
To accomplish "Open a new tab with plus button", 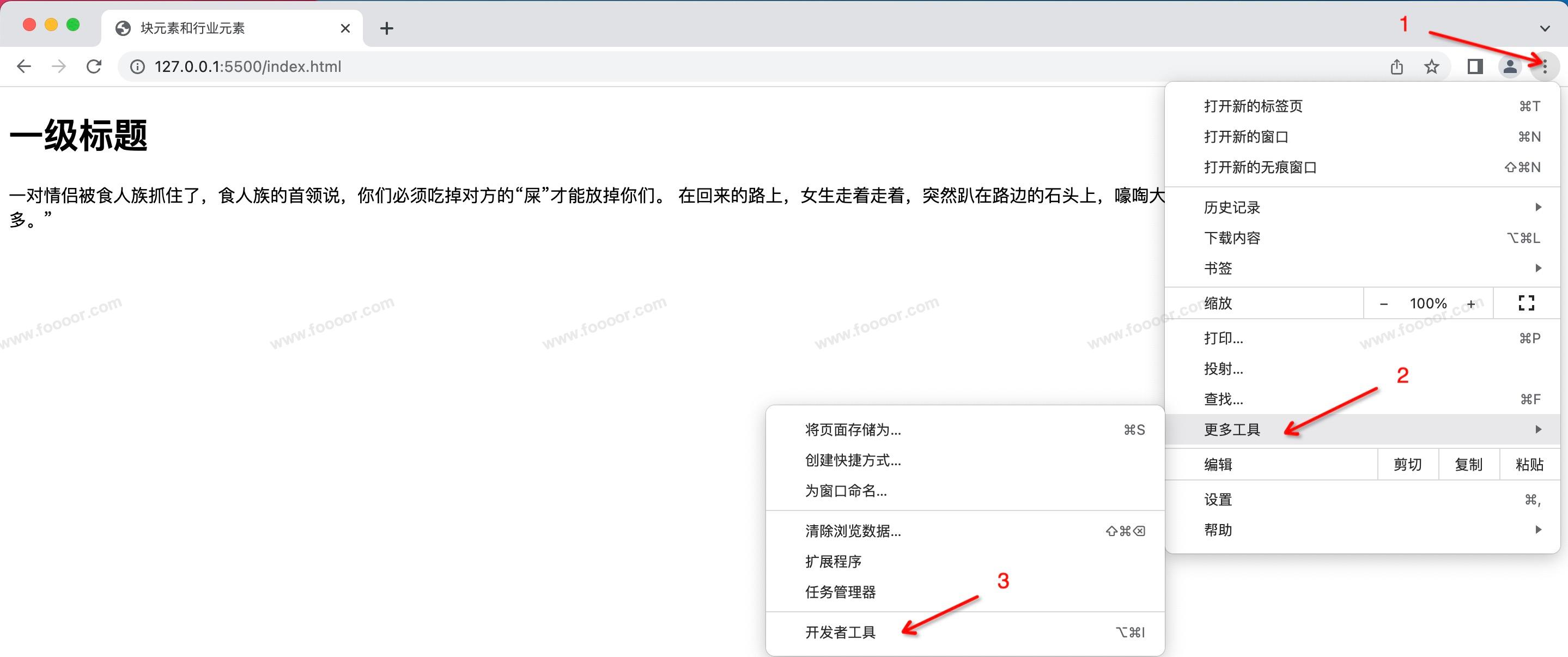I will (386, 28).
